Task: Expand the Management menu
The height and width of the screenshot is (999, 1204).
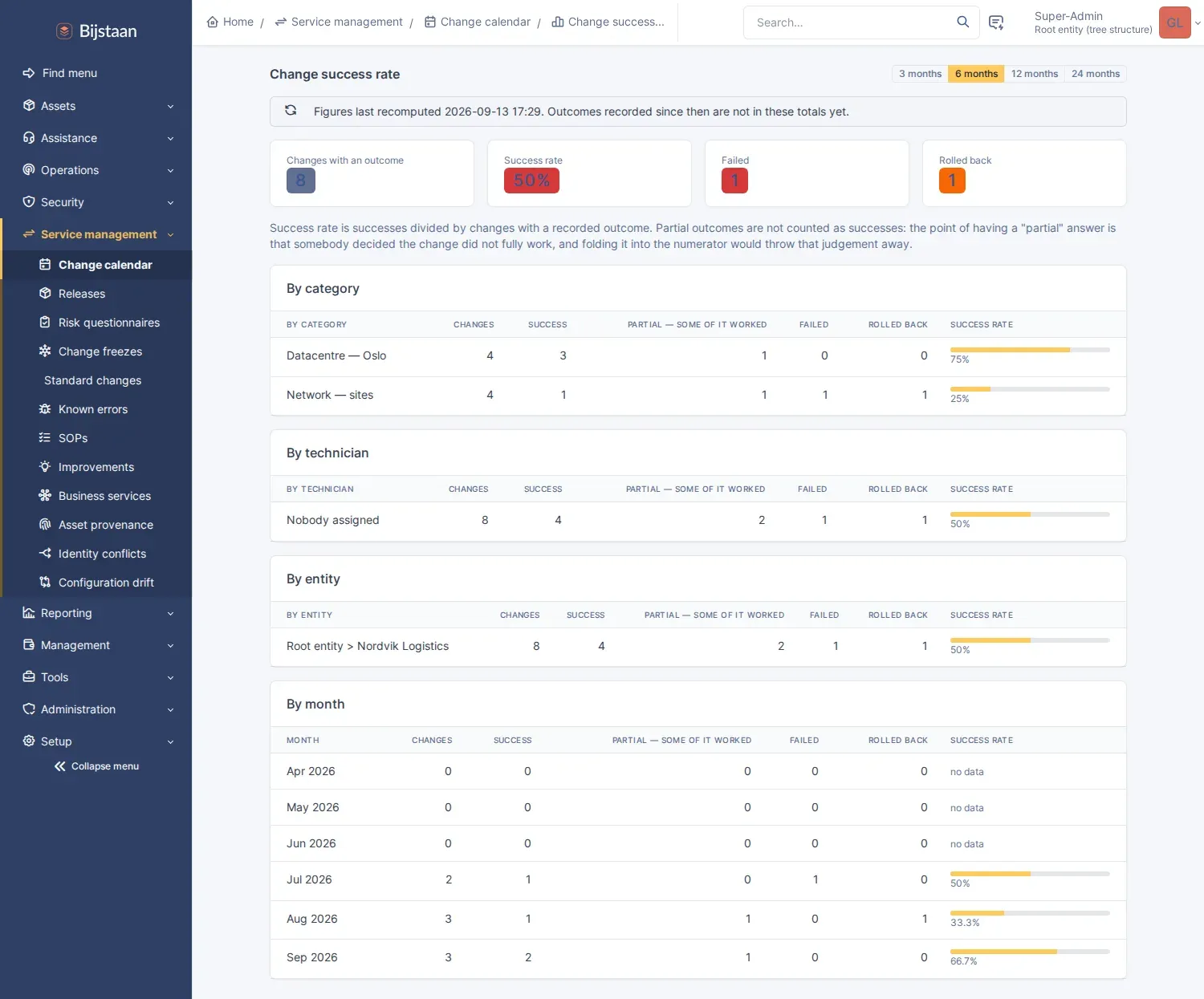Action: click(96, 645)
